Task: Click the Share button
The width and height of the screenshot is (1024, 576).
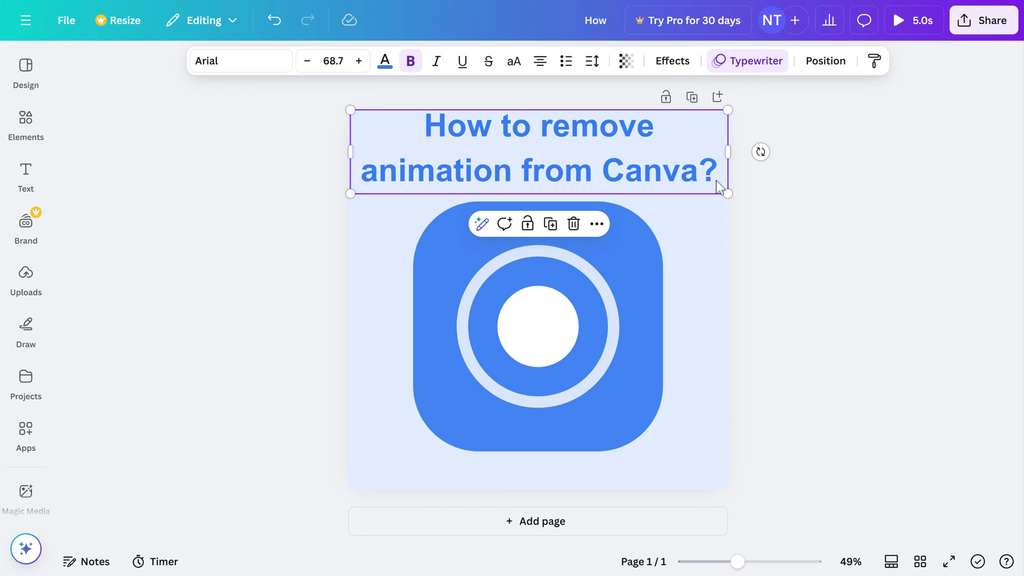Action: (x=983, y=20)
